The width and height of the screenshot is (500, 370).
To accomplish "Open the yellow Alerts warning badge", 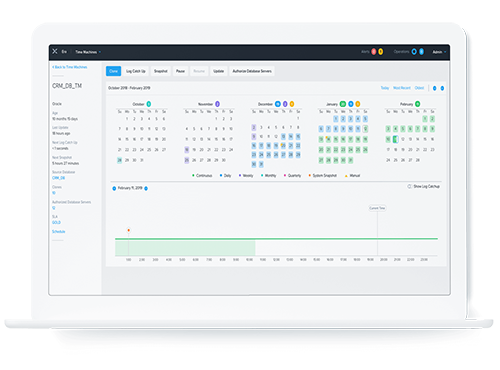I will pyautogui.click(x=381, y=52).
